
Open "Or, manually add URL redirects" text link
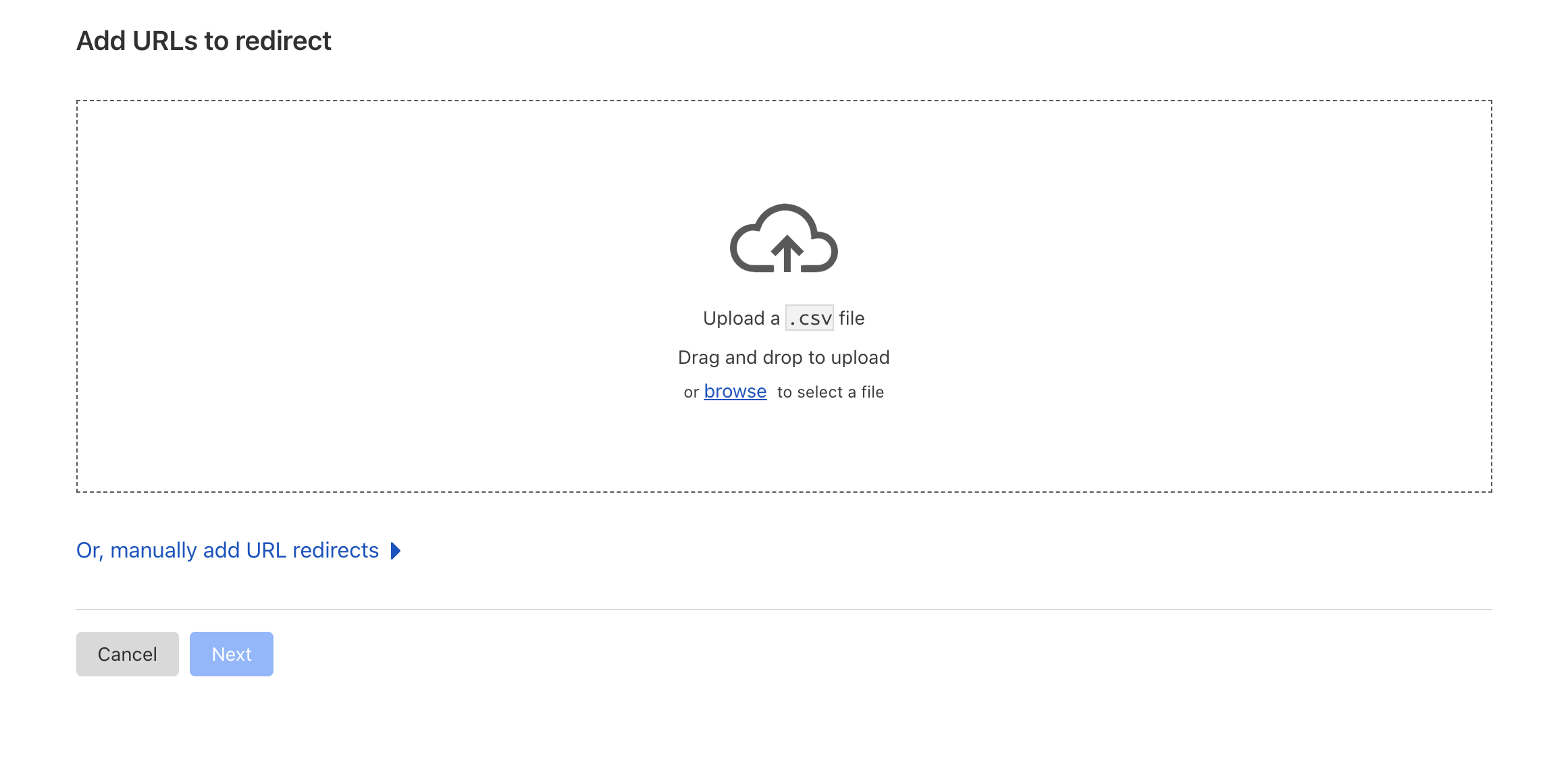point(228,551)
